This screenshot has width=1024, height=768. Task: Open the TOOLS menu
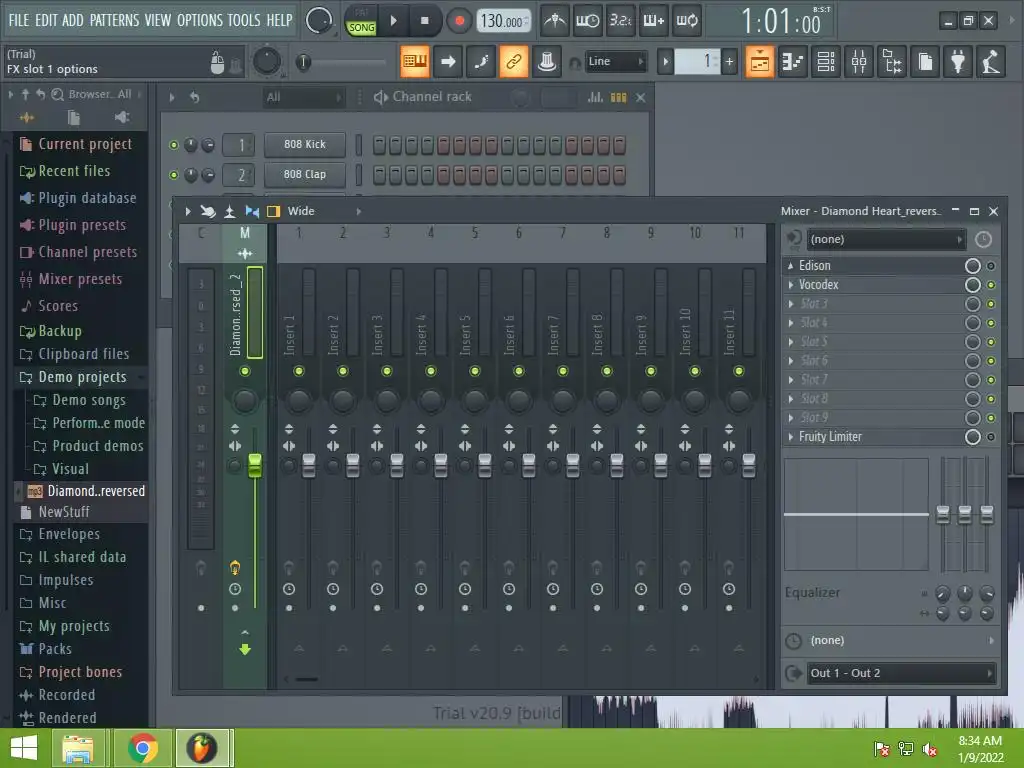click(244, 20)
